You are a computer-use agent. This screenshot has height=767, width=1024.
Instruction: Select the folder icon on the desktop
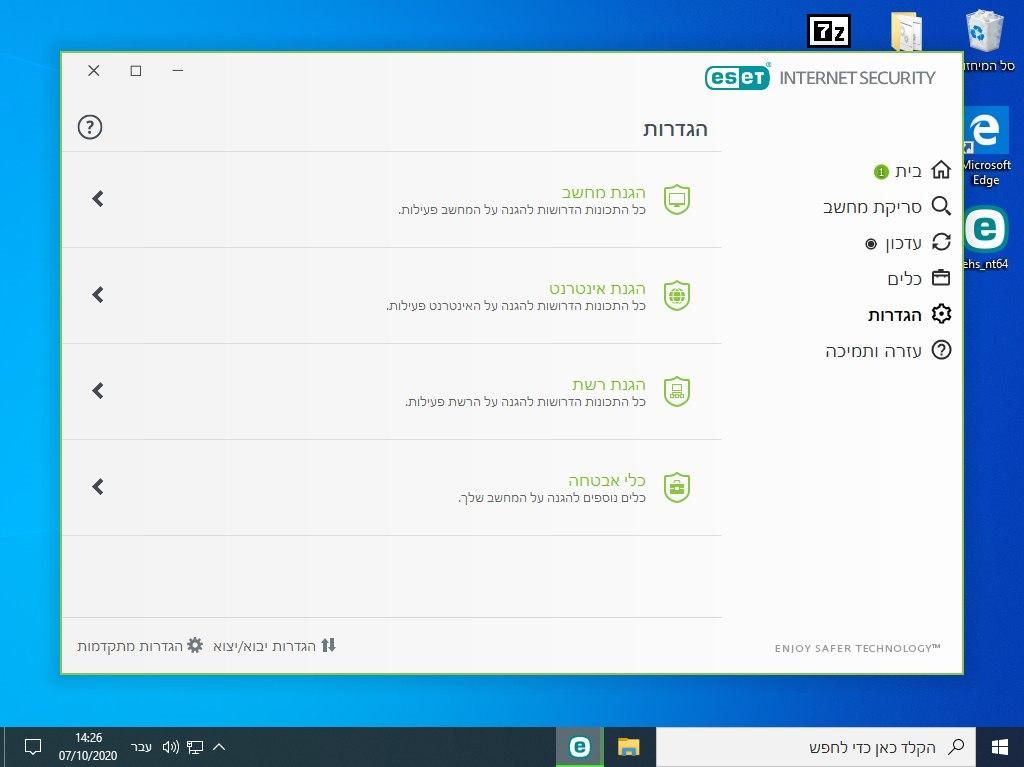[x=906, y=31]
